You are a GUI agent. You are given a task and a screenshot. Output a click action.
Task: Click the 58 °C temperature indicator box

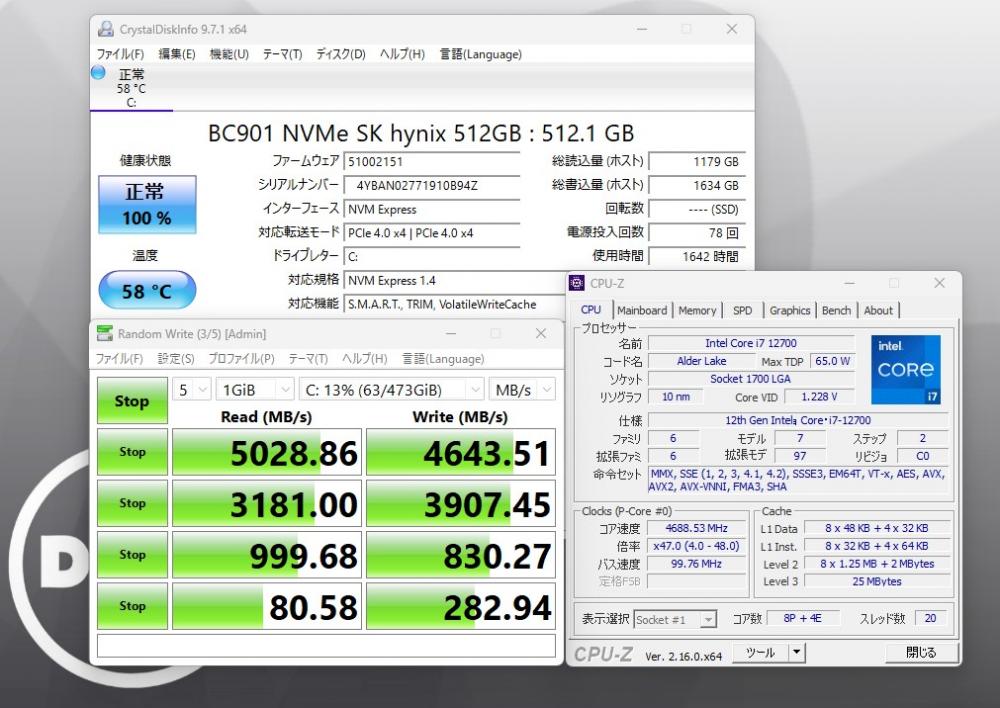coord(147,292)
